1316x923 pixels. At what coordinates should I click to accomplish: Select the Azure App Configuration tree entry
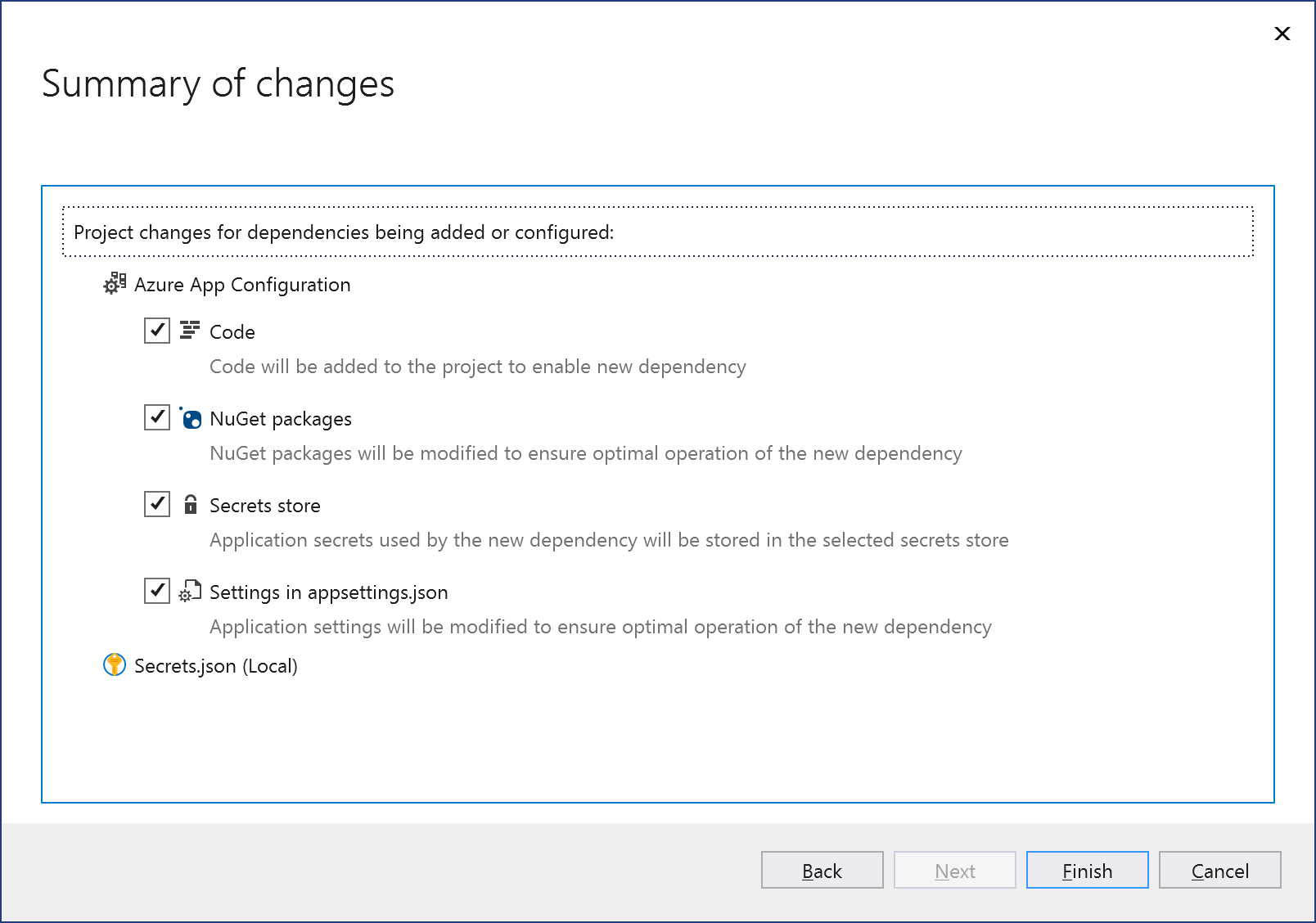coord(242,285)
